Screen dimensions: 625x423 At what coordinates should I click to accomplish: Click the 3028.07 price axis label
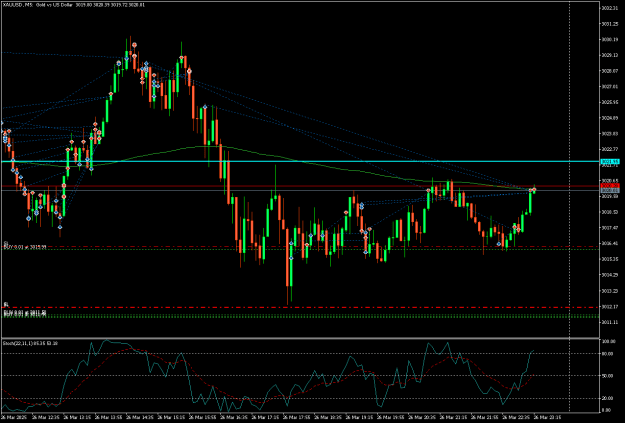[x=610, y=71]
